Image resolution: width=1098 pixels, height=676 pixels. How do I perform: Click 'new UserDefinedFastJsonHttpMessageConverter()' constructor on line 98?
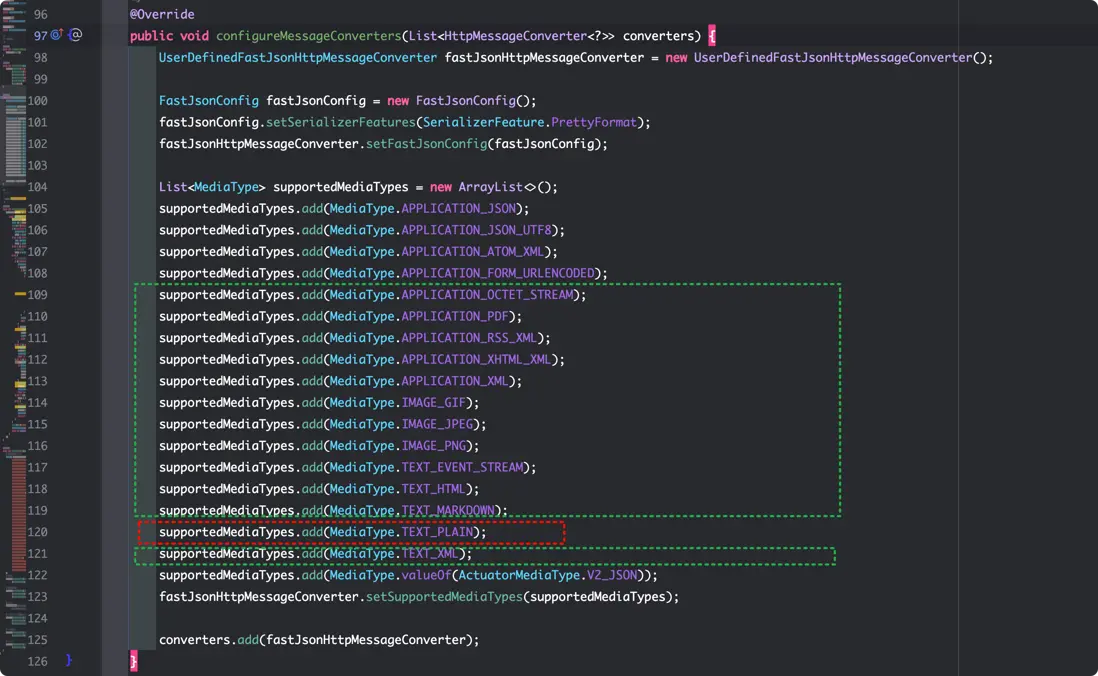(829, 57)
